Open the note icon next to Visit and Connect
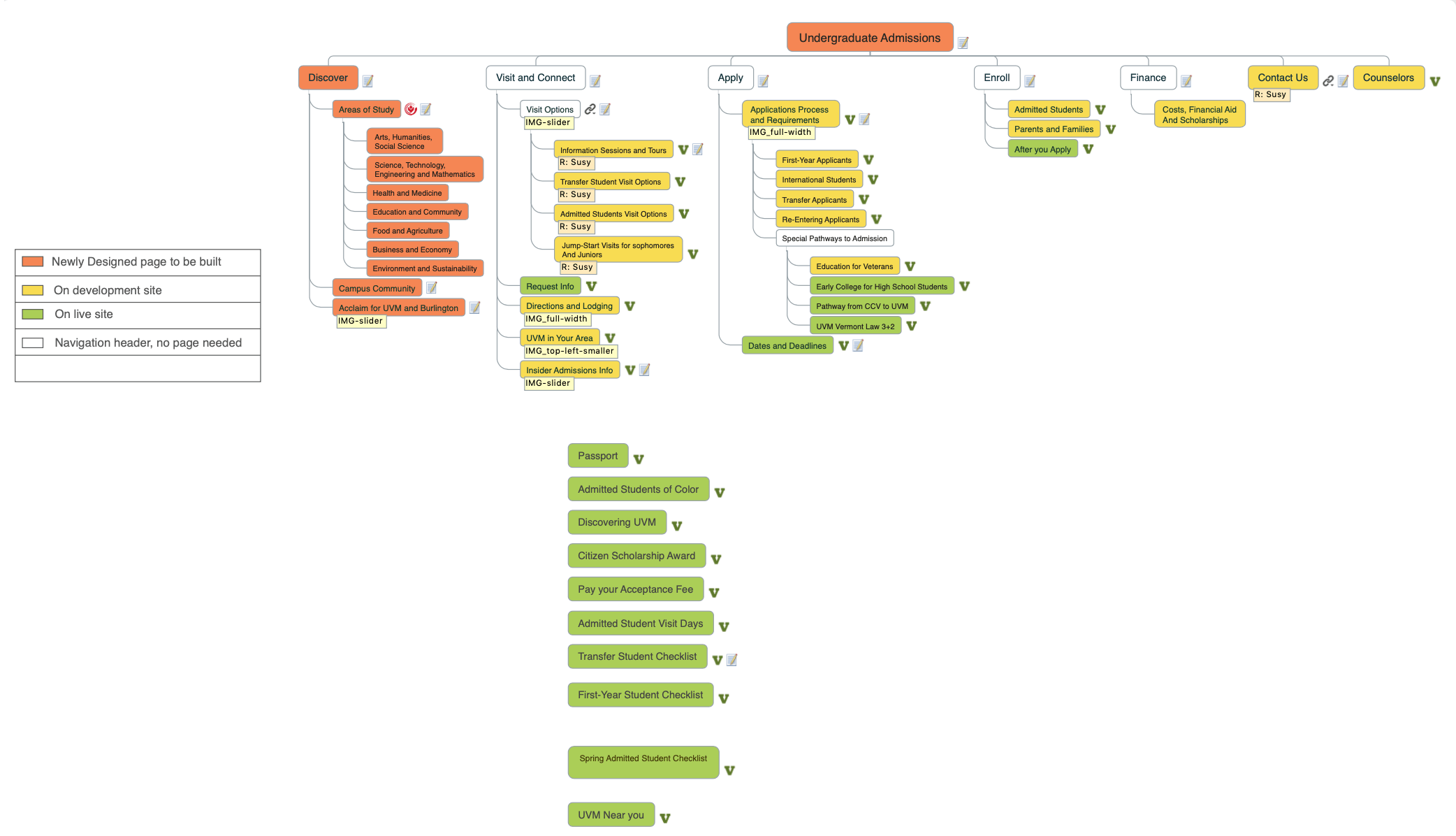This screenshot has height=836, width=1456. (595, 81)
